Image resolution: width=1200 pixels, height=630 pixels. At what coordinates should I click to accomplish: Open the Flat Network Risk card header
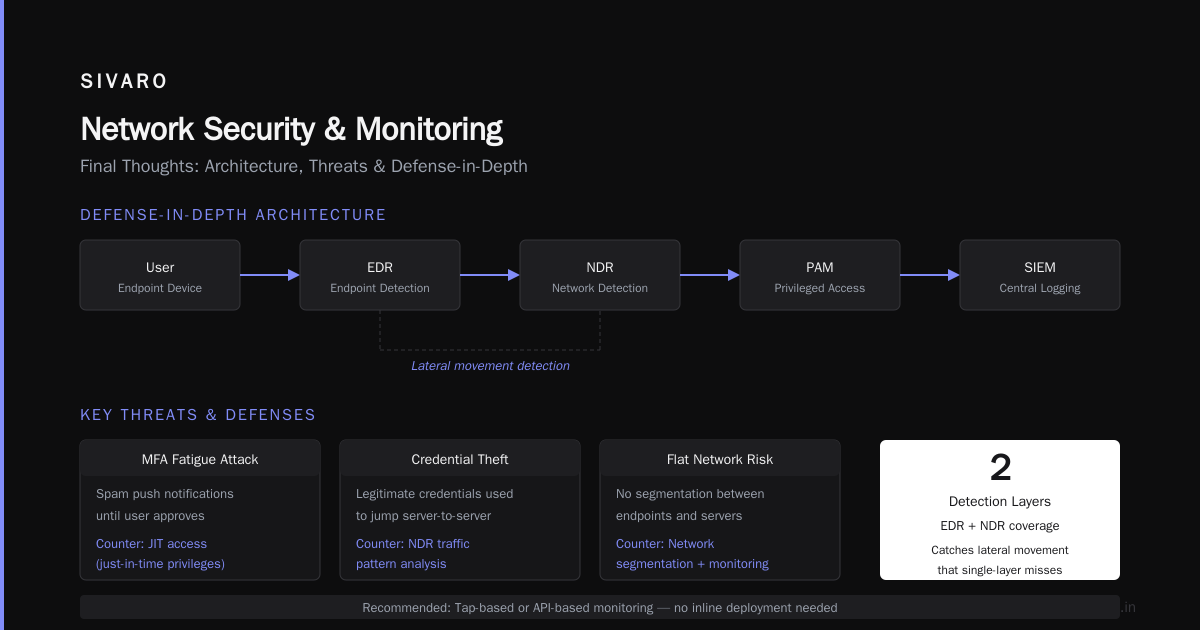720,459
